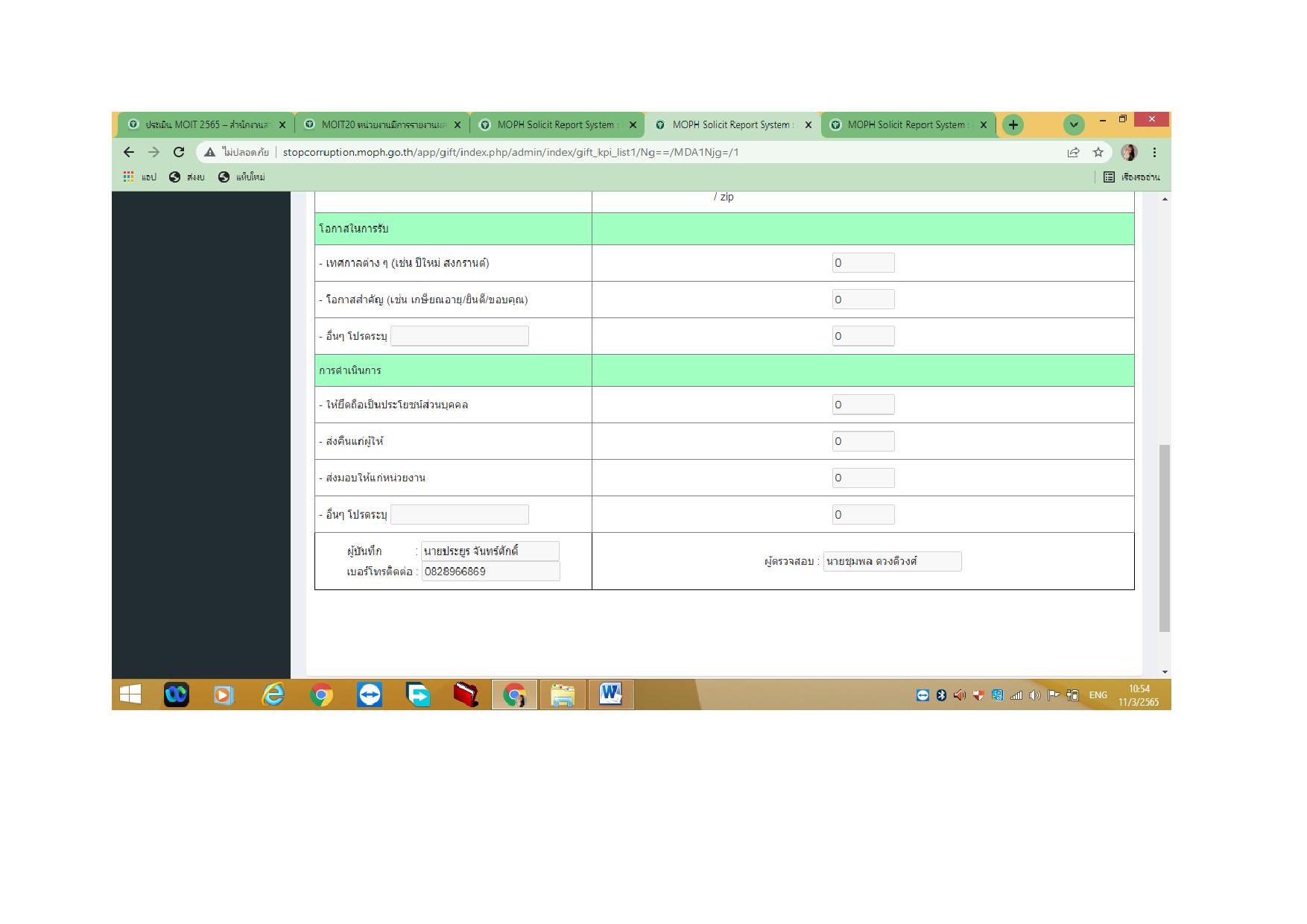Open Microsoft Word from taskbar
The height and width of the screenshot is (924, 1307).
pyautogui.click(x=611, y=694)
